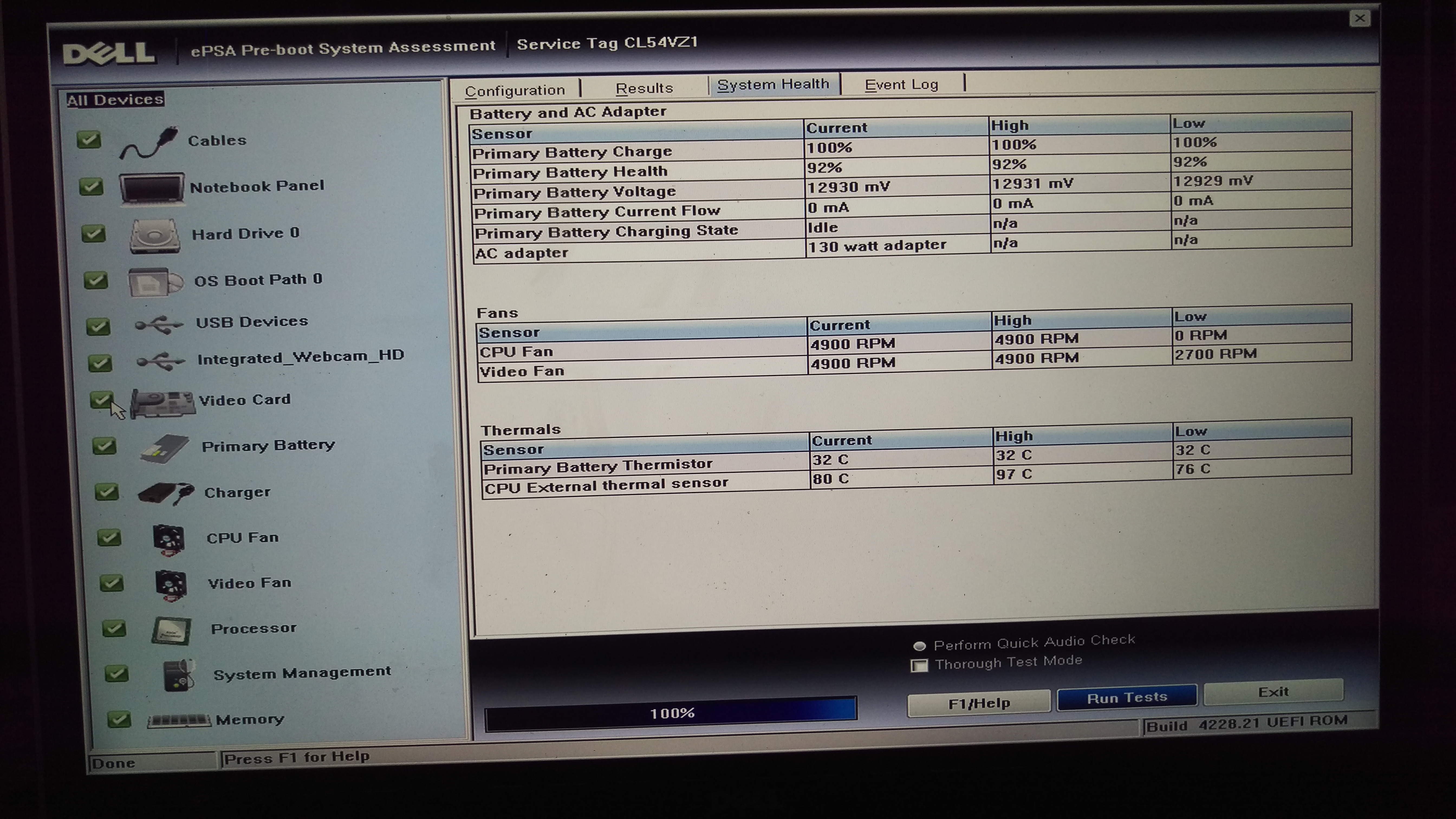Click the AC adapter sensor label
The image size is (1456, 819).
[521, 253]
